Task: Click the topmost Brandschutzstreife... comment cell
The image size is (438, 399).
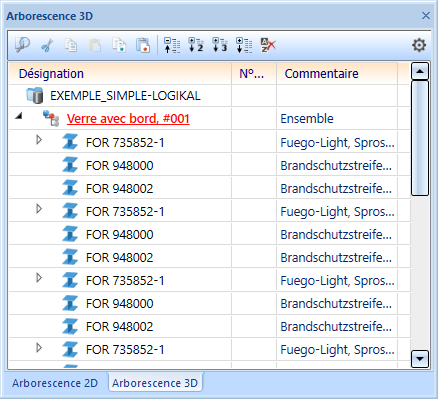Action: point(337,165)
